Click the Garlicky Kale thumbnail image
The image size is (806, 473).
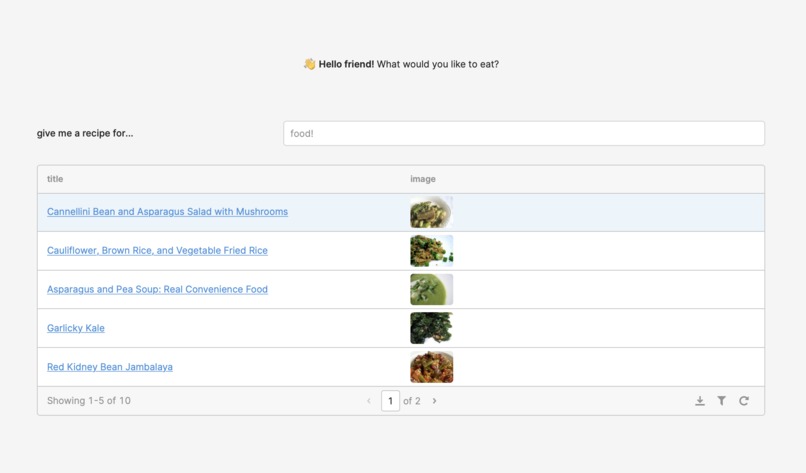point(431,328)
